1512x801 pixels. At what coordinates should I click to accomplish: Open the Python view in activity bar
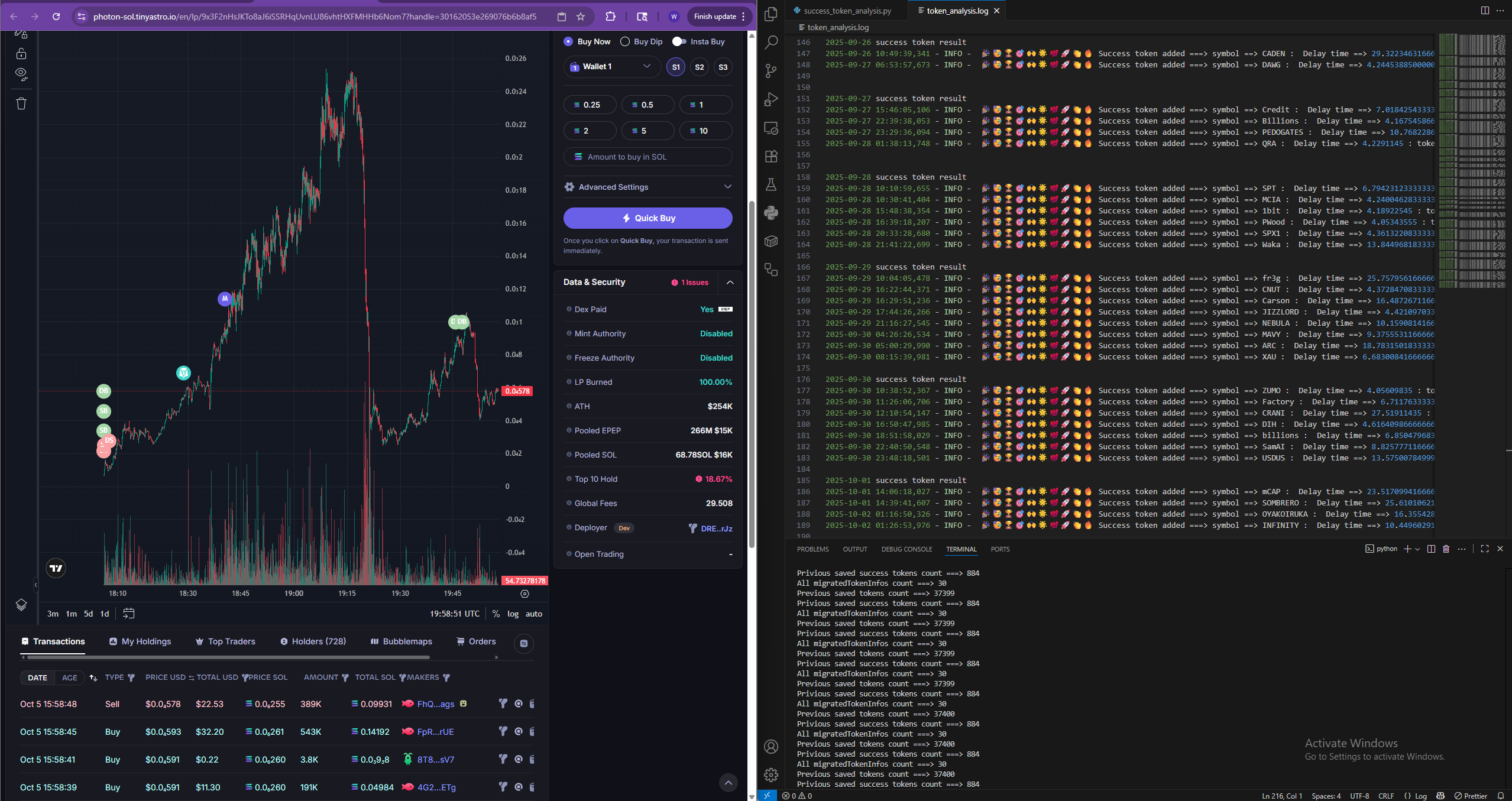click(x=770, y=212)
